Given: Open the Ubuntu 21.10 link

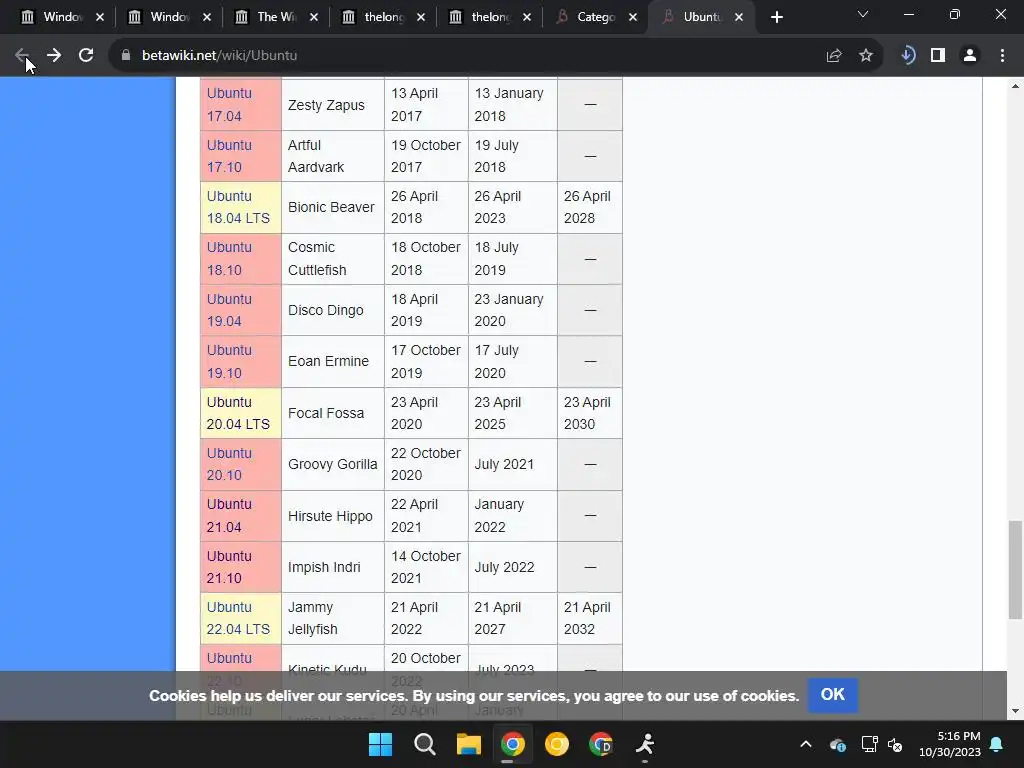Looking at the screenshot, I should pos(229,567).
